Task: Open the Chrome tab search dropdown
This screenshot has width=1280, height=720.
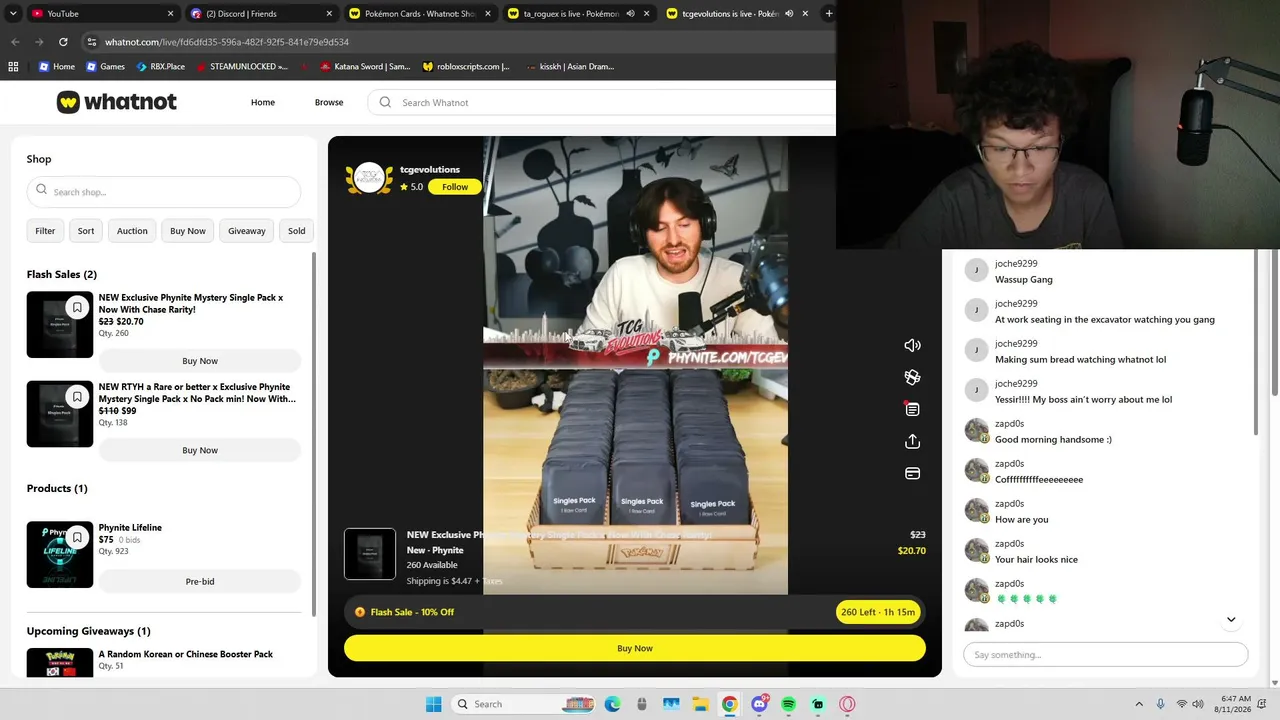Action: pyautogui.click(x=13, y=14)
